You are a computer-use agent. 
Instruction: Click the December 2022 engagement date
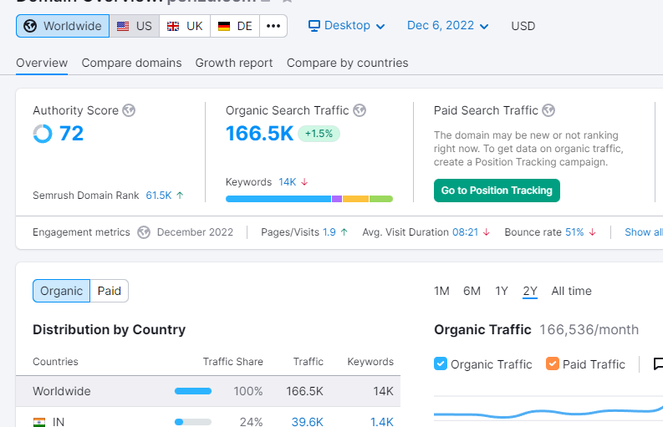click(x=195, y=232)
